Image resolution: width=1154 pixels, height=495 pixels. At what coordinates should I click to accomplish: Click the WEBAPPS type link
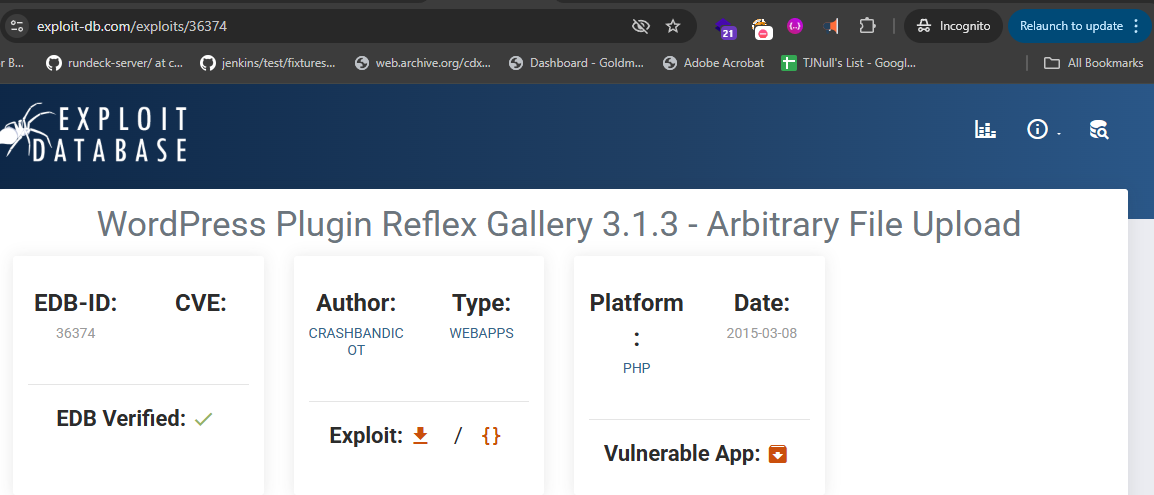(x=481, y=333)
